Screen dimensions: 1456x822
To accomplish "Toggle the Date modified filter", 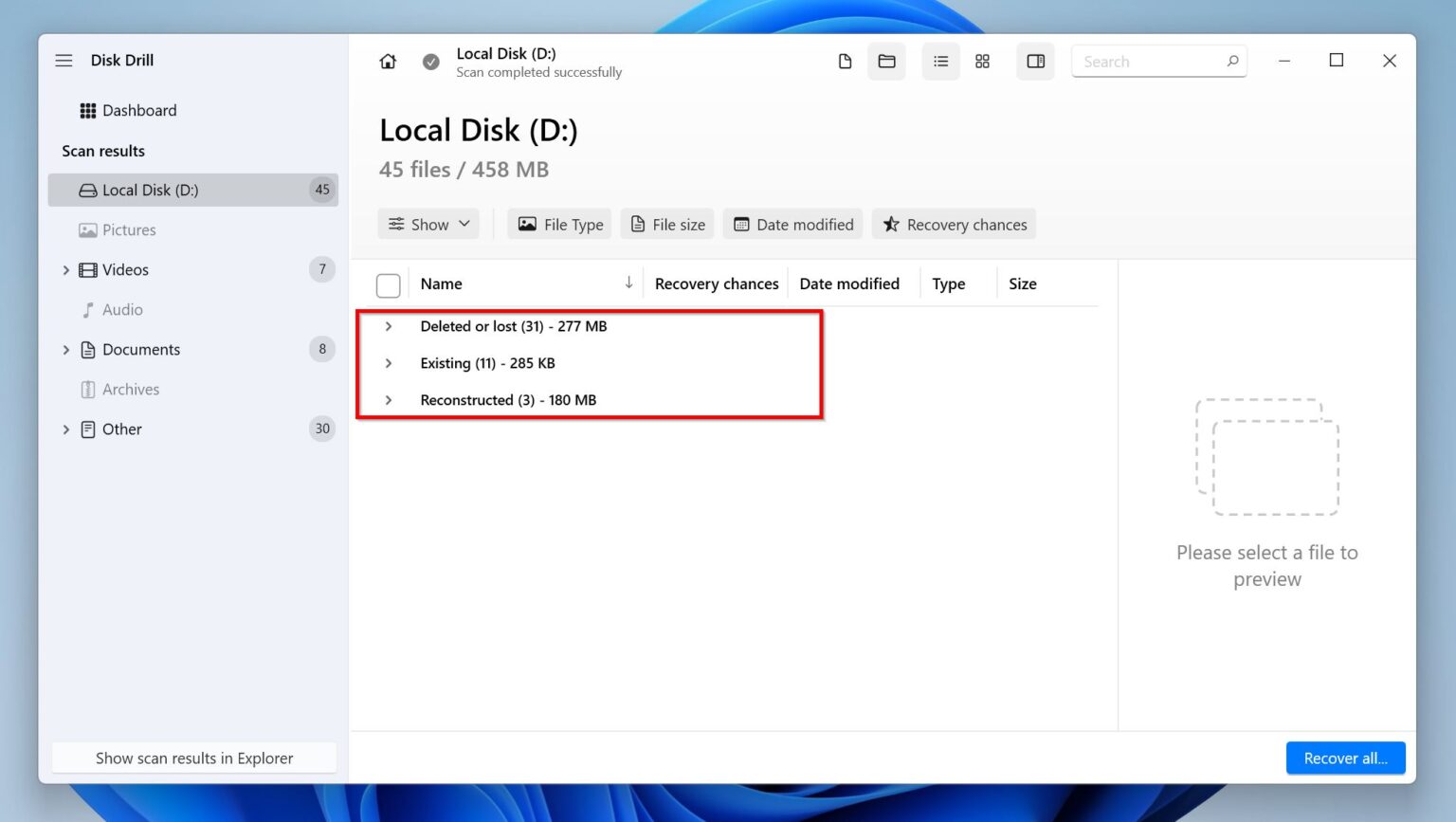I will tap(792, 224).
